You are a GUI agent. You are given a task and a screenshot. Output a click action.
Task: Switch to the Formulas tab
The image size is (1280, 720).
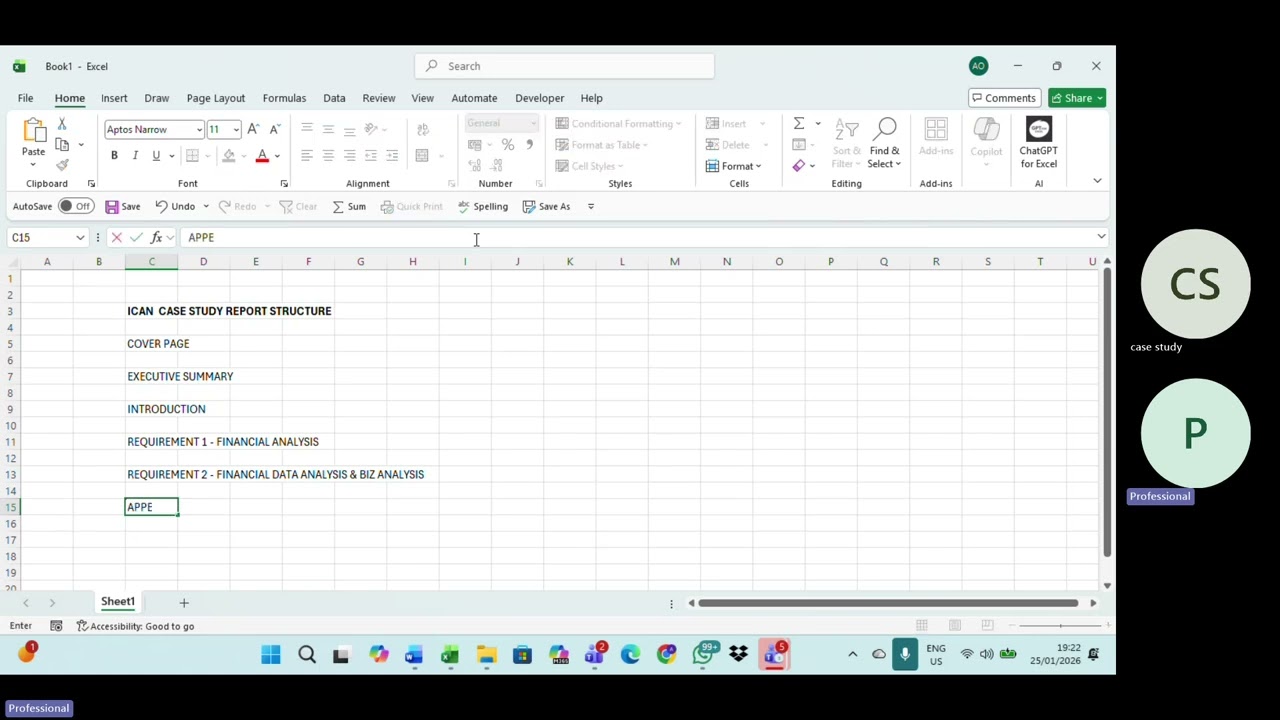(284, 98)
